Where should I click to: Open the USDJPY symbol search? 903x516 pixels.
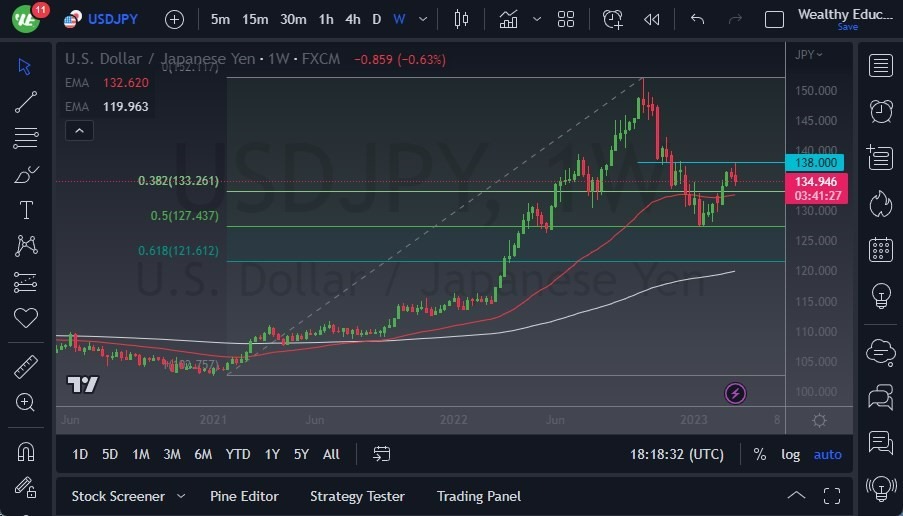point(101,20)
